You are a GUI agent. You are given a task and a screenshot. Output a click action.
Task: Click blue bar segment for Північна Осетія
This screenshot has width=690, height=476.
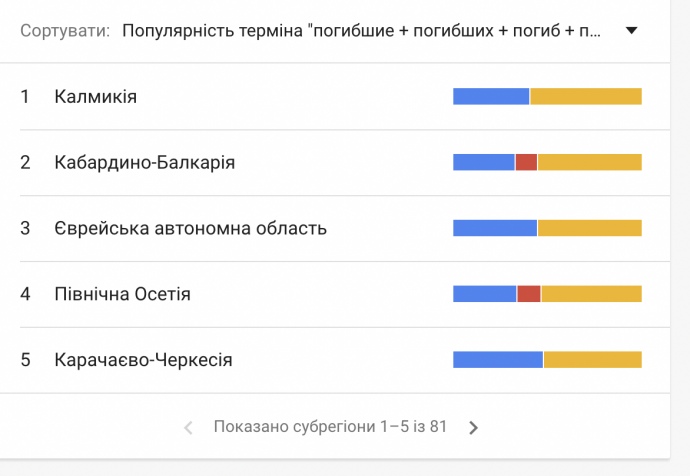pyautogui.click(x=485, y=294)
